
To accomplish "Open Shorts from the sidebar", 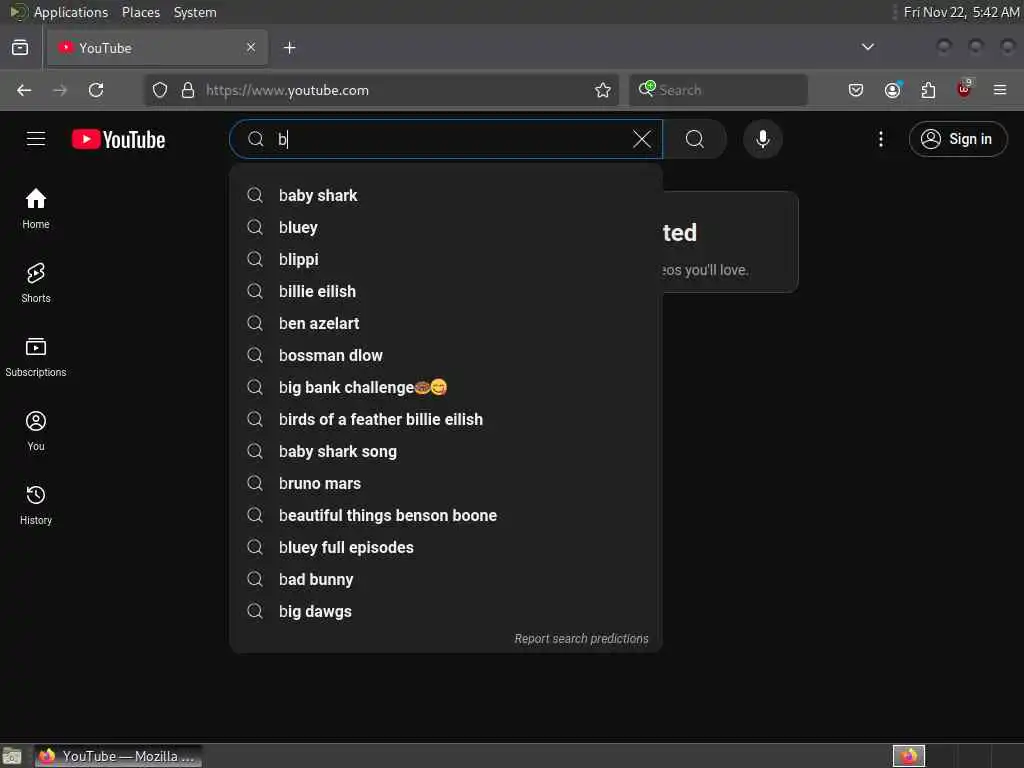I will pyautogui.click(x=36, y=283).
